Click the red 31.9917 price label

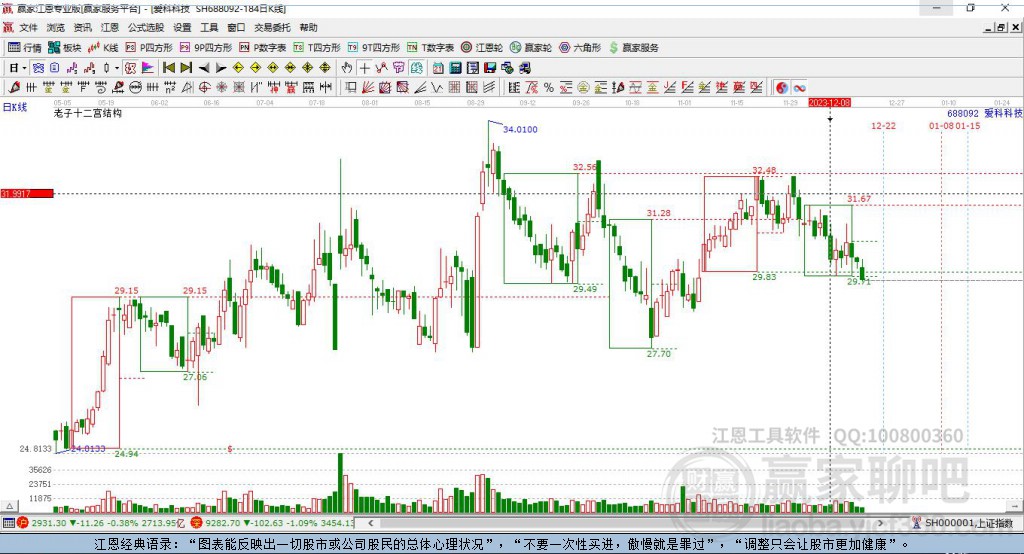click(27, 193)
